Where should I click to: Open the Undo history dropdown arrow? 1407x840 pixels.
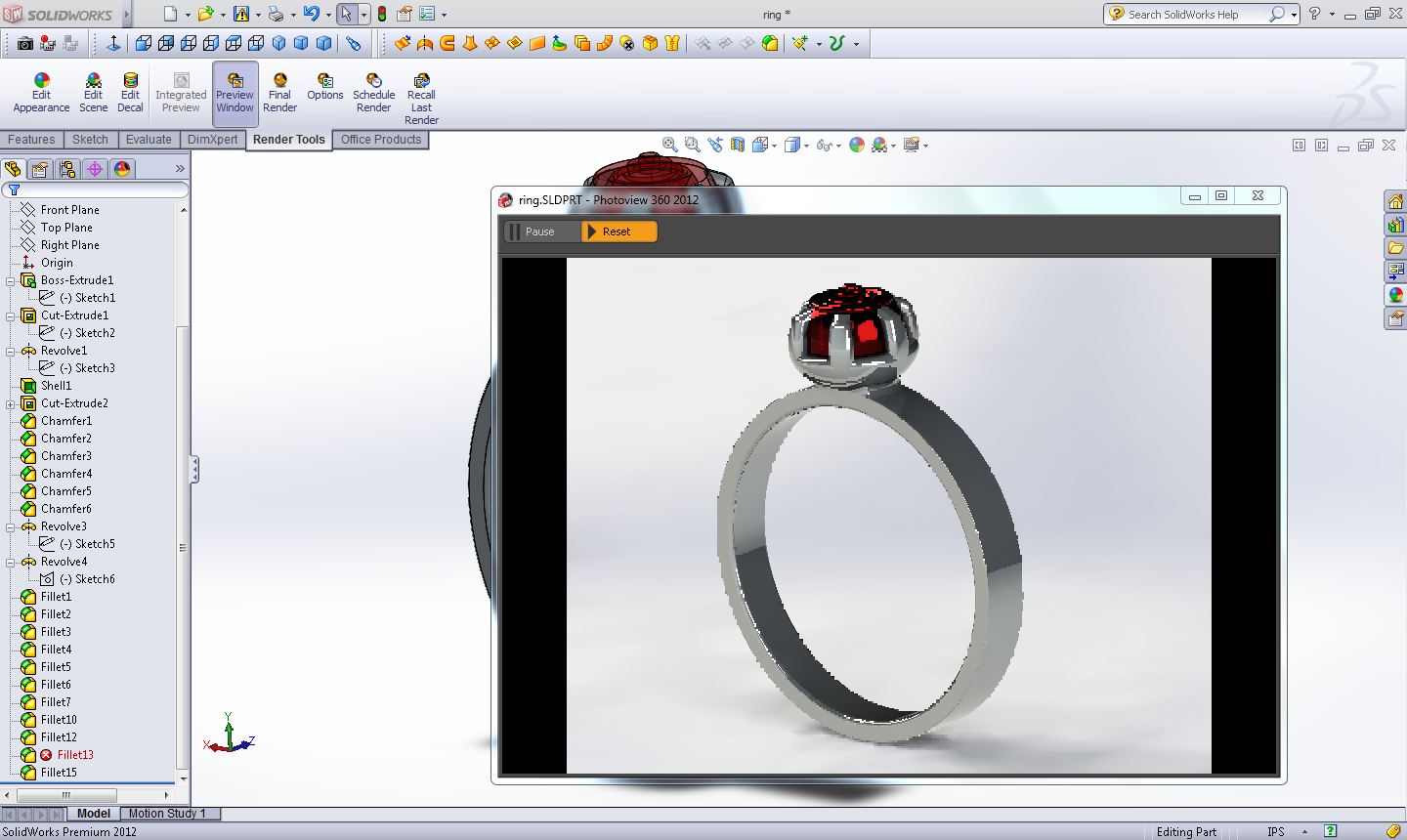327,15
